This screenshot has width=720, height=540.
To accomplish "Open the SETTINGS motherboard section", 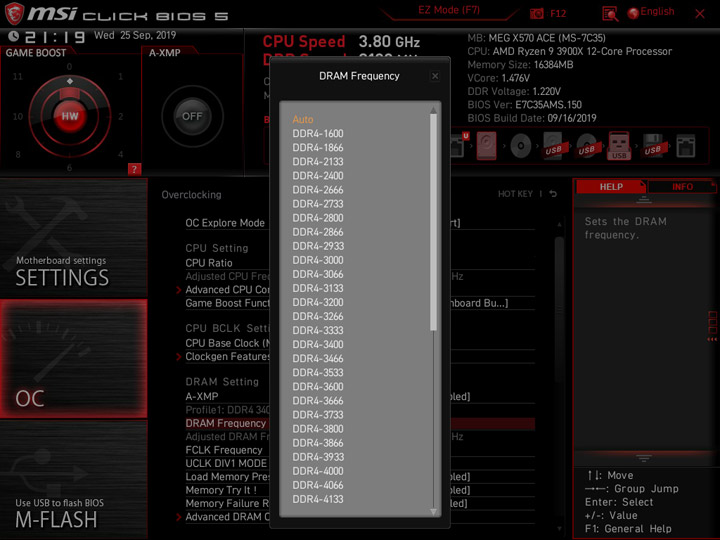I will pos(73,238).
